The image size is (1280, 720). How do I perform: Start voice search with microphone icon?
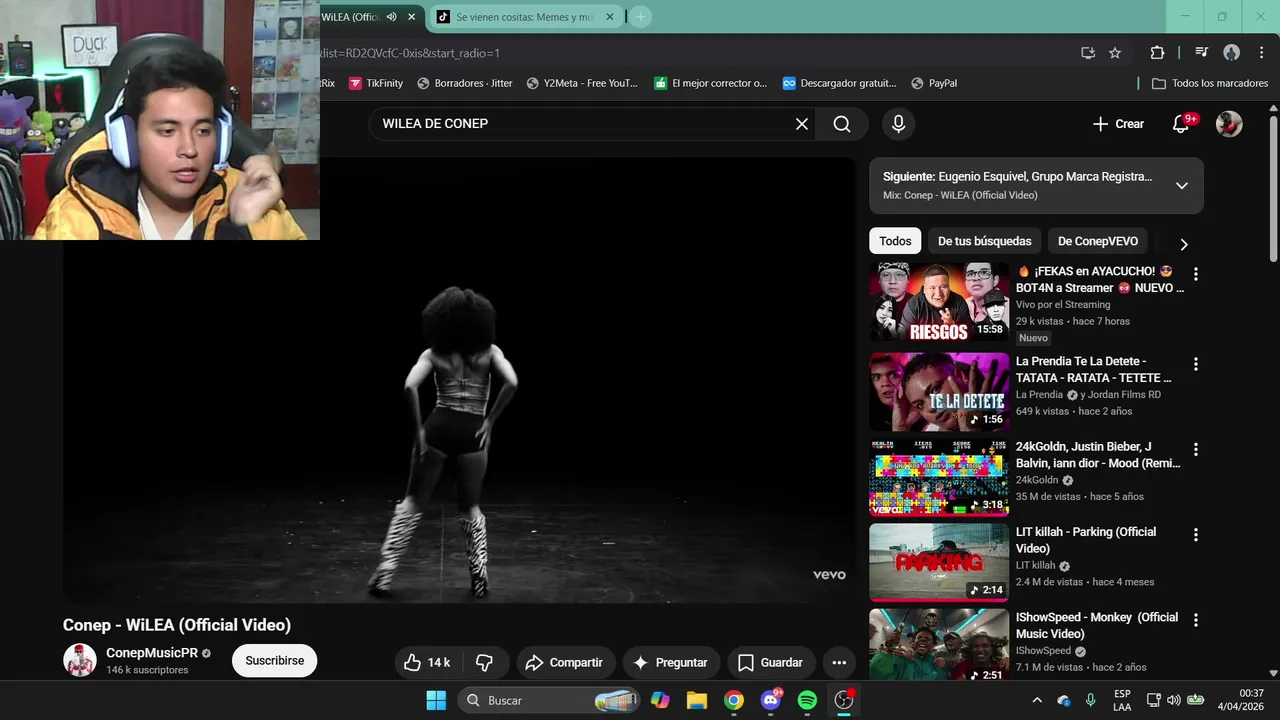click(x=898, y=124)
